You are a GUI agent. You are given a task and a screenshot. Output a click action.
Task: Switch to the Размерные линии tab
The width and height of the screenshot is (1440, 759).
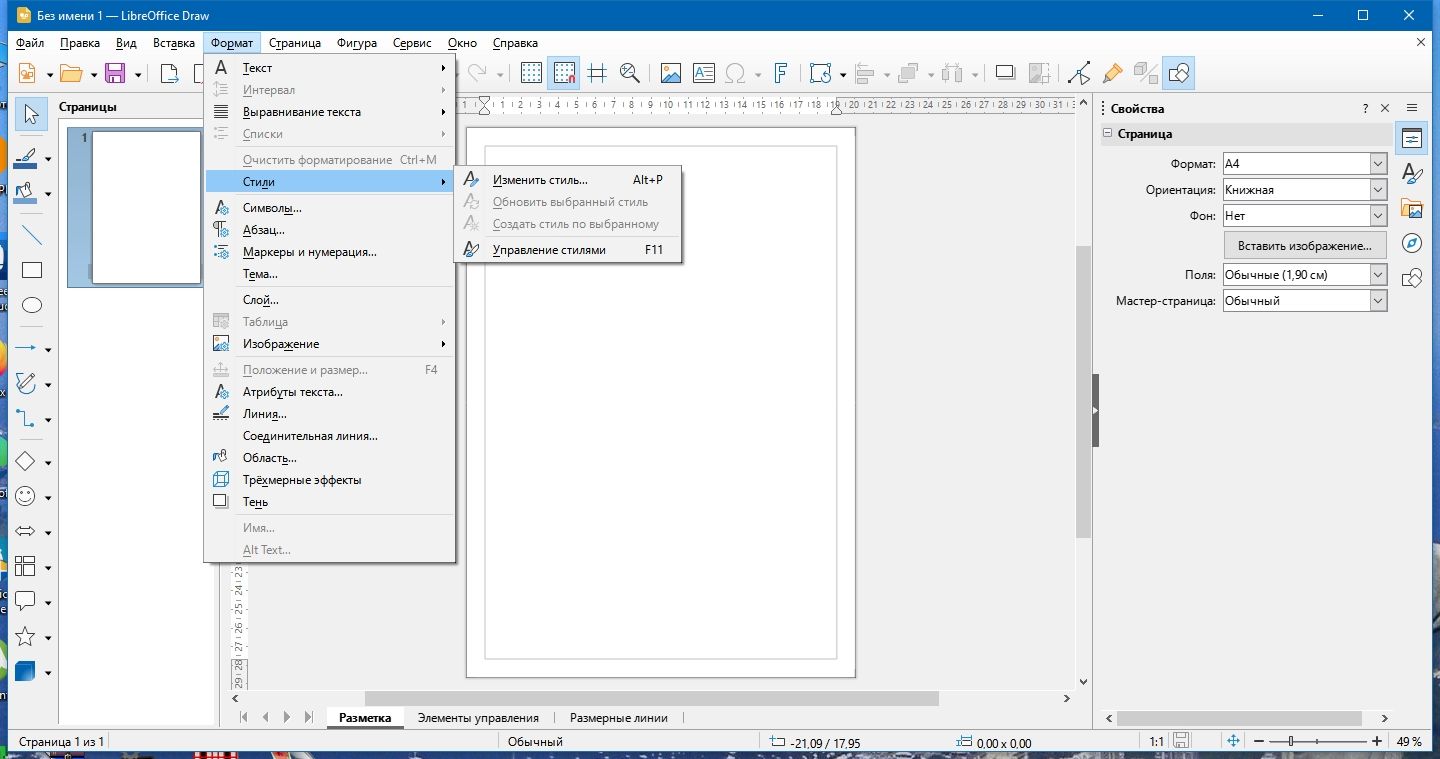622,717
